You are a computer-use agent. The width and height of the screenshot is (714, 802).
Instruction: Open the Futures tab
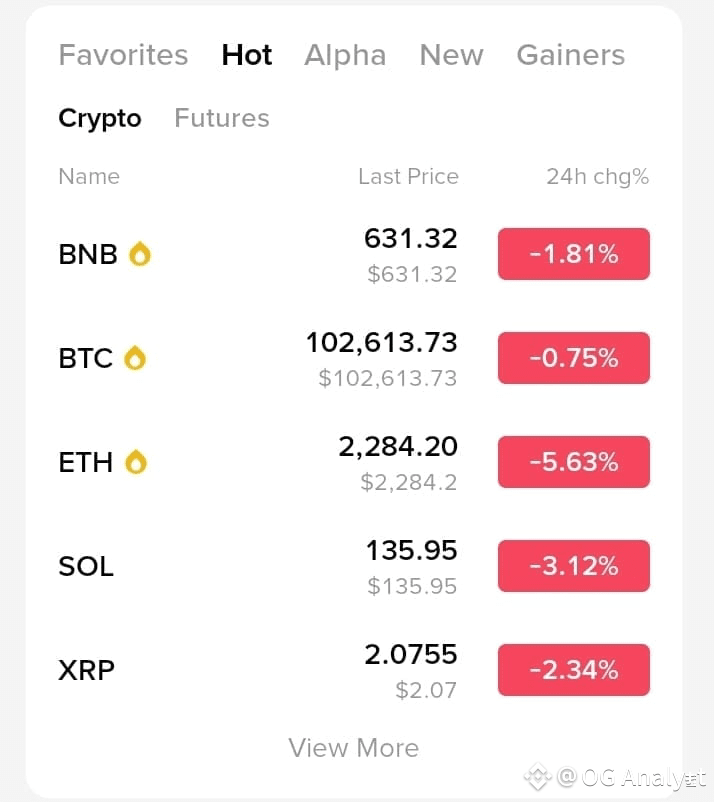[x=221, y=118]
